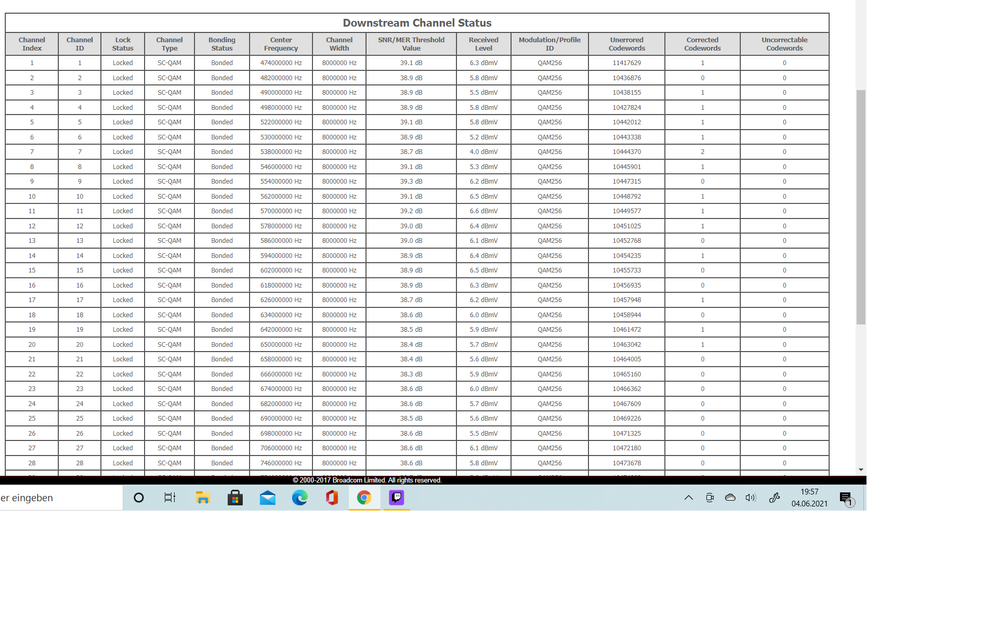
Task: Click the 39.2 dB SNR value
Action: point(411,211)
